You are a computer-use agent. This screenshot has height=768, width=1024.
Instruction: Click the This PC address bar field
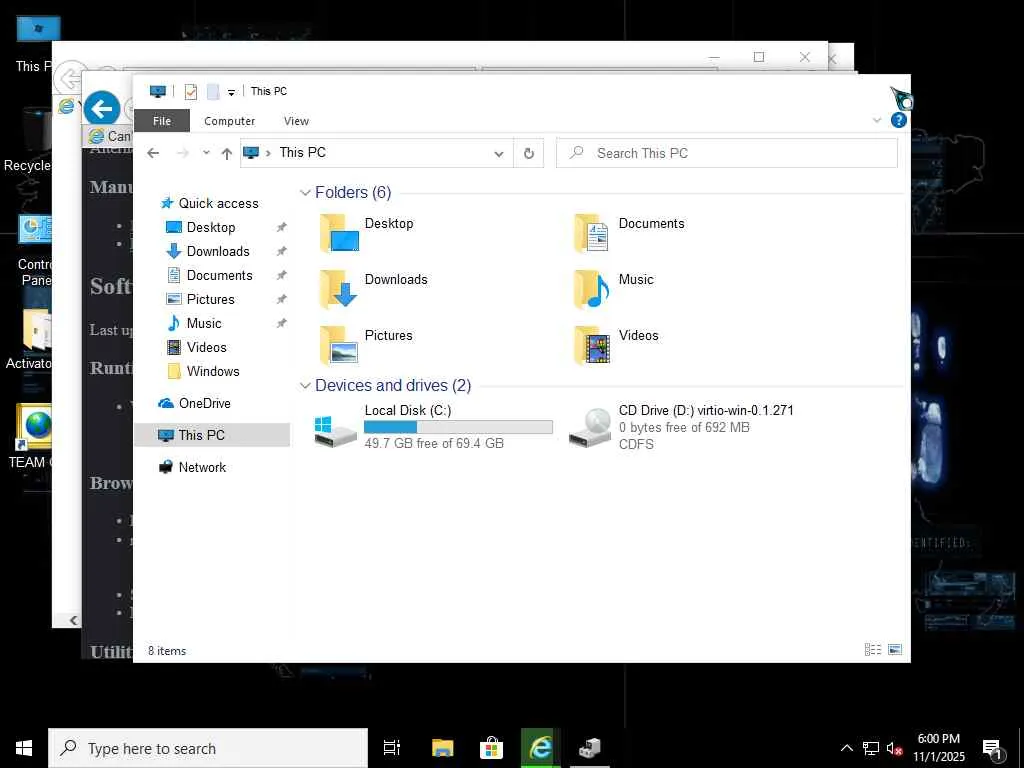377,153
